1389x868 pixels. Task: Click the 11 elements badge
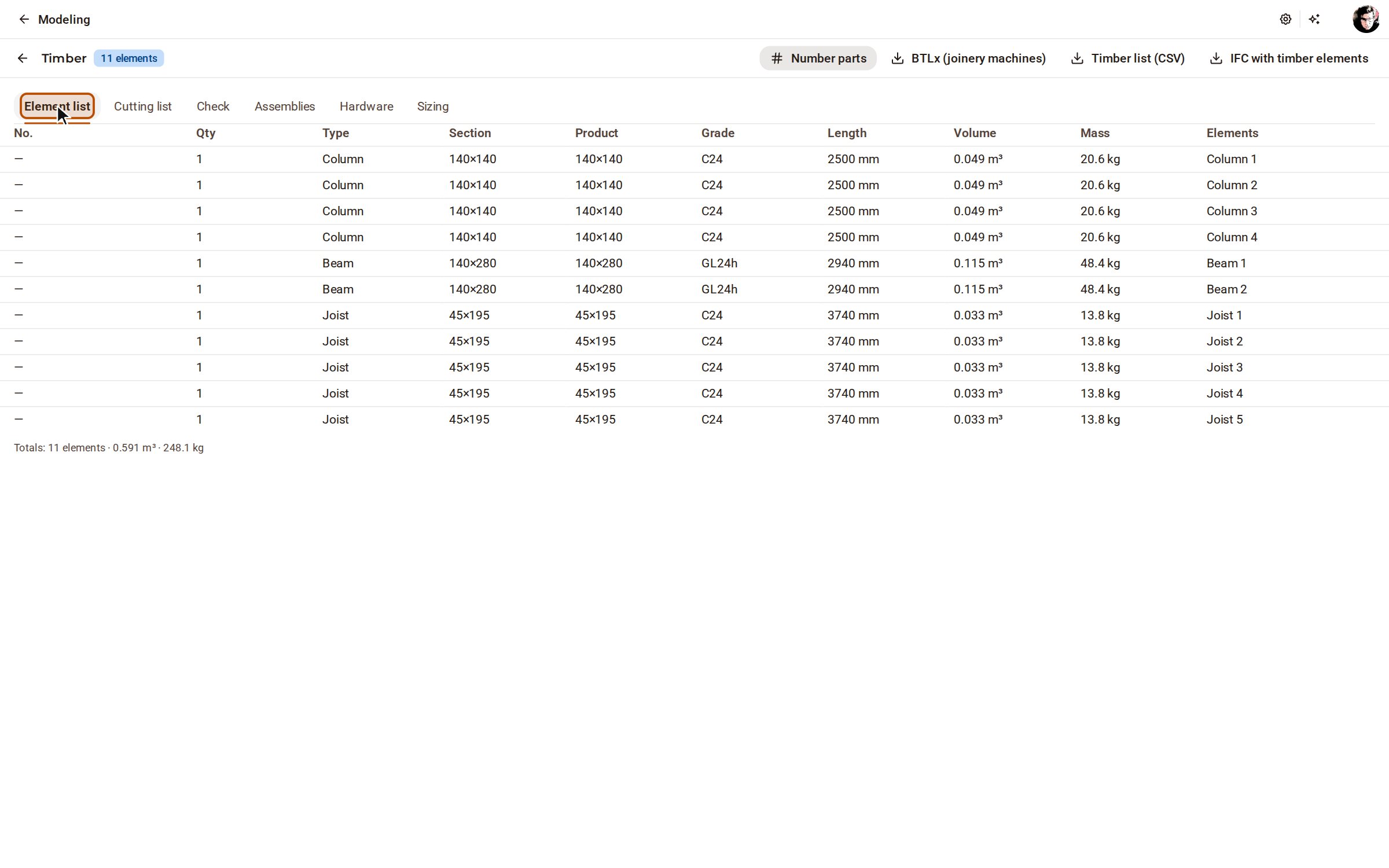[x=129, y=58]
